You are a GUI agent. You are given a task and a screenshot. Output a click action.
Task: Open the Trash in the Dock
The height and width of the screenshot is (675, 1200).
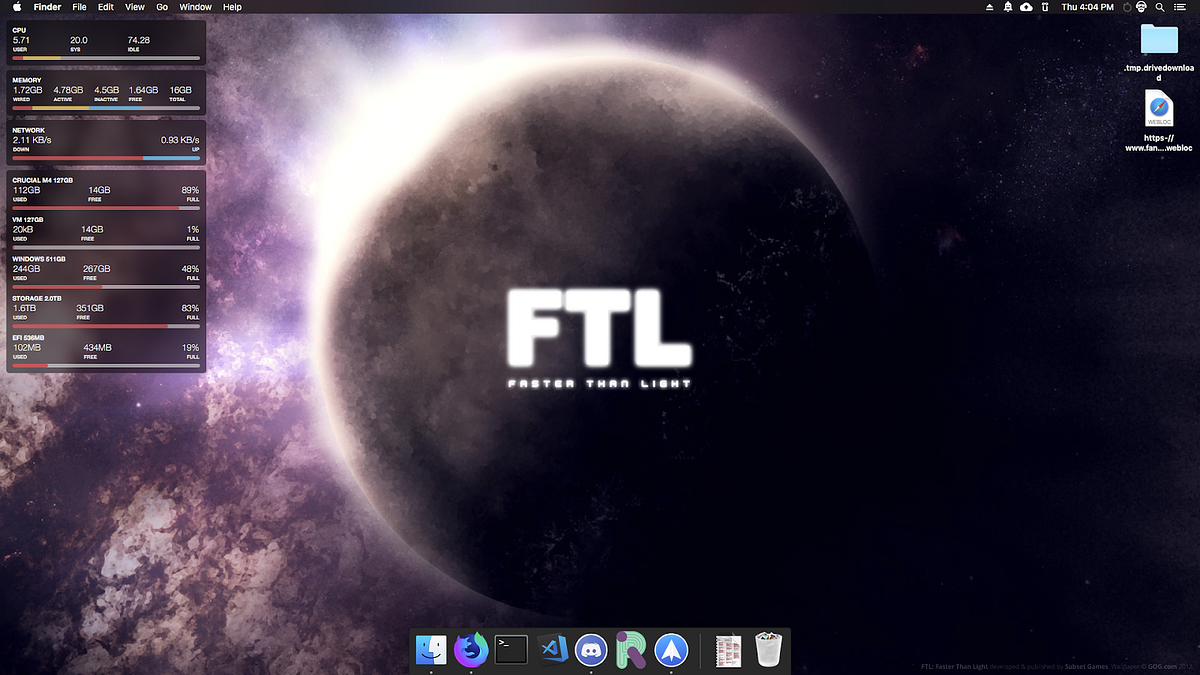tap(768, 651)
